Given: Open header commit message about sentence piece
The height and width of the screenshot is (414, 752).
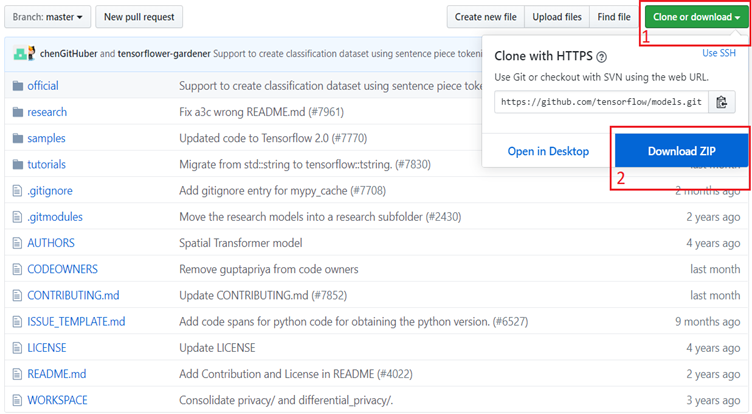Looking at the screenshot, I should (347, 54).
